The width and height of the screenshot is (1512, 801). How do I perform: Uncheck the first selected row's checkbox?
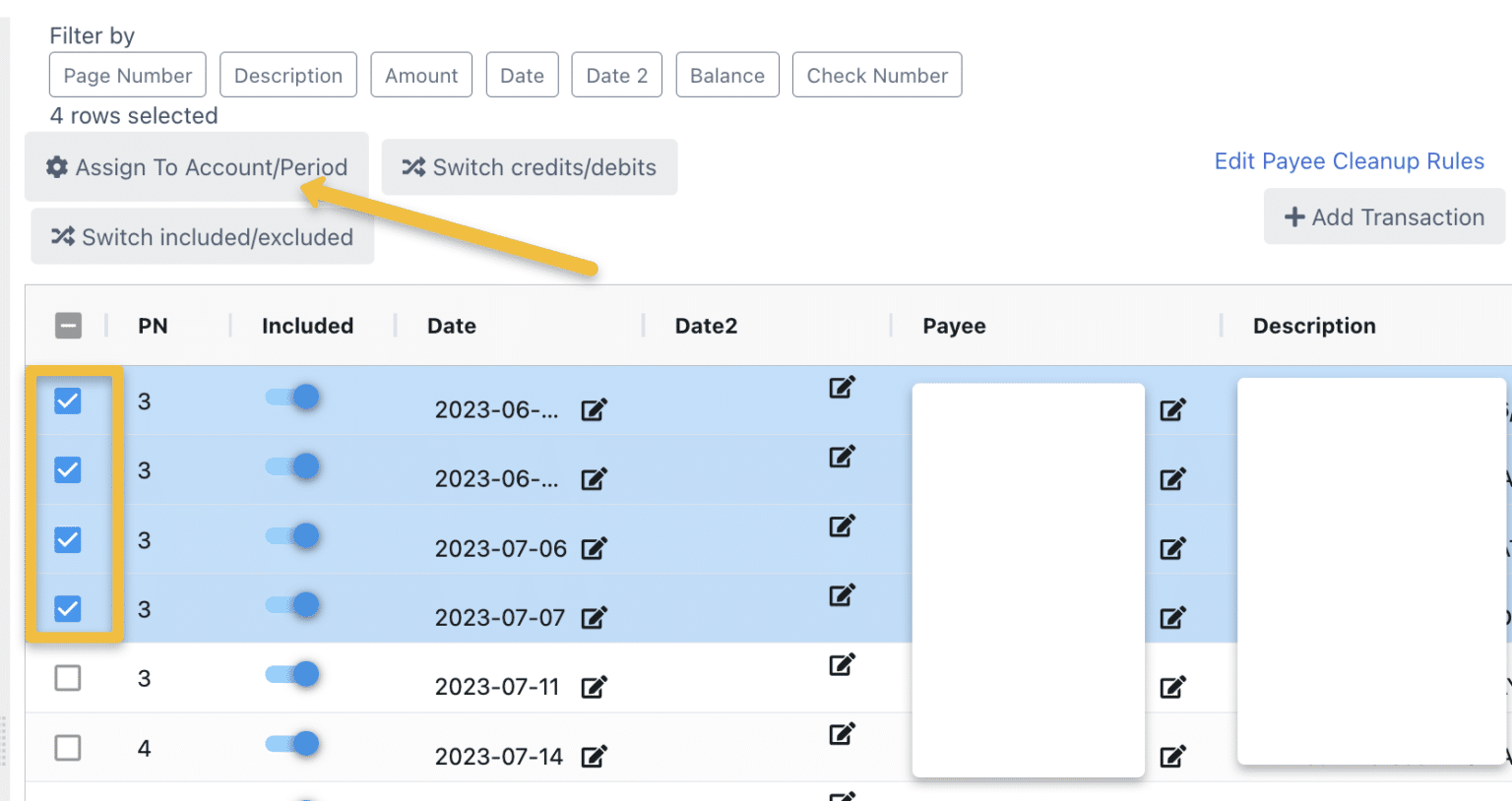[67, 400]
